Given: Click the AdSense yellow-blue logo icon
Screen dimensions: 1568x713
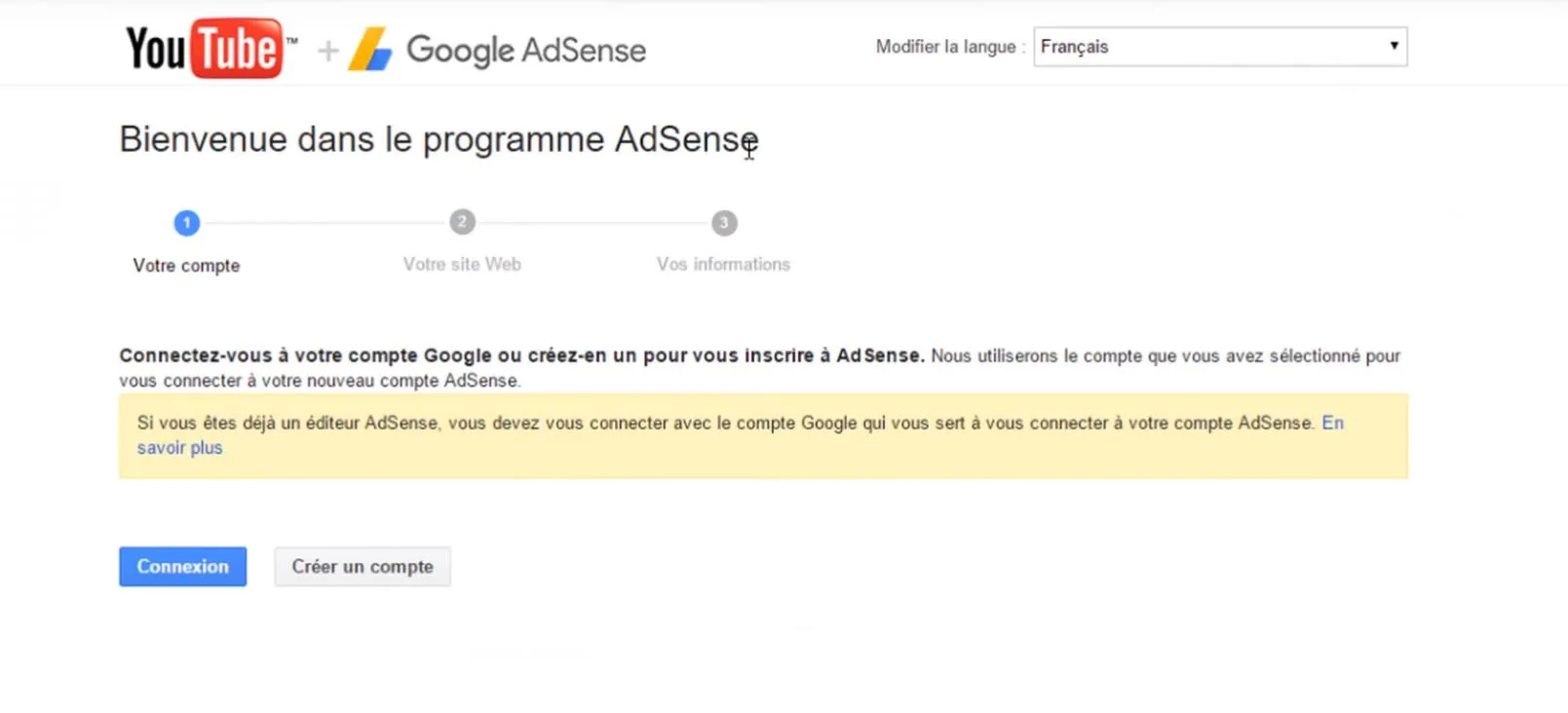Looking at the screenshot, I should [x=370, y=50].
